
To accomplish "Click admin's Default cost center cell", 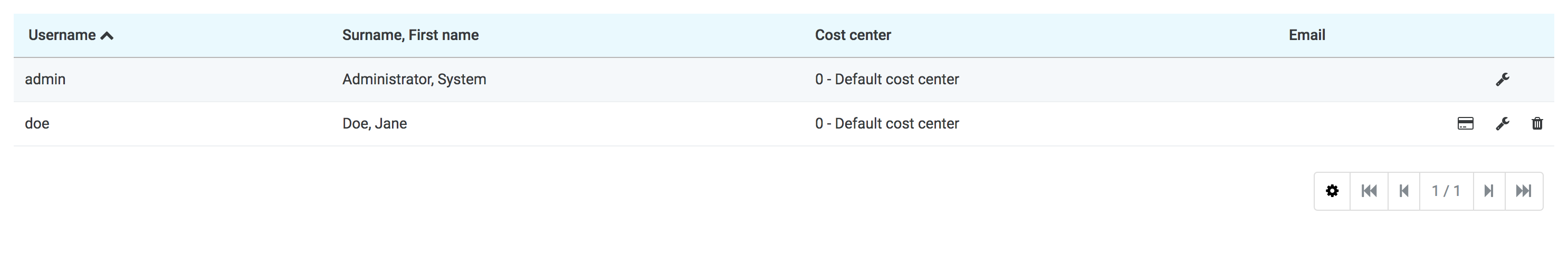I will point(886,80).
